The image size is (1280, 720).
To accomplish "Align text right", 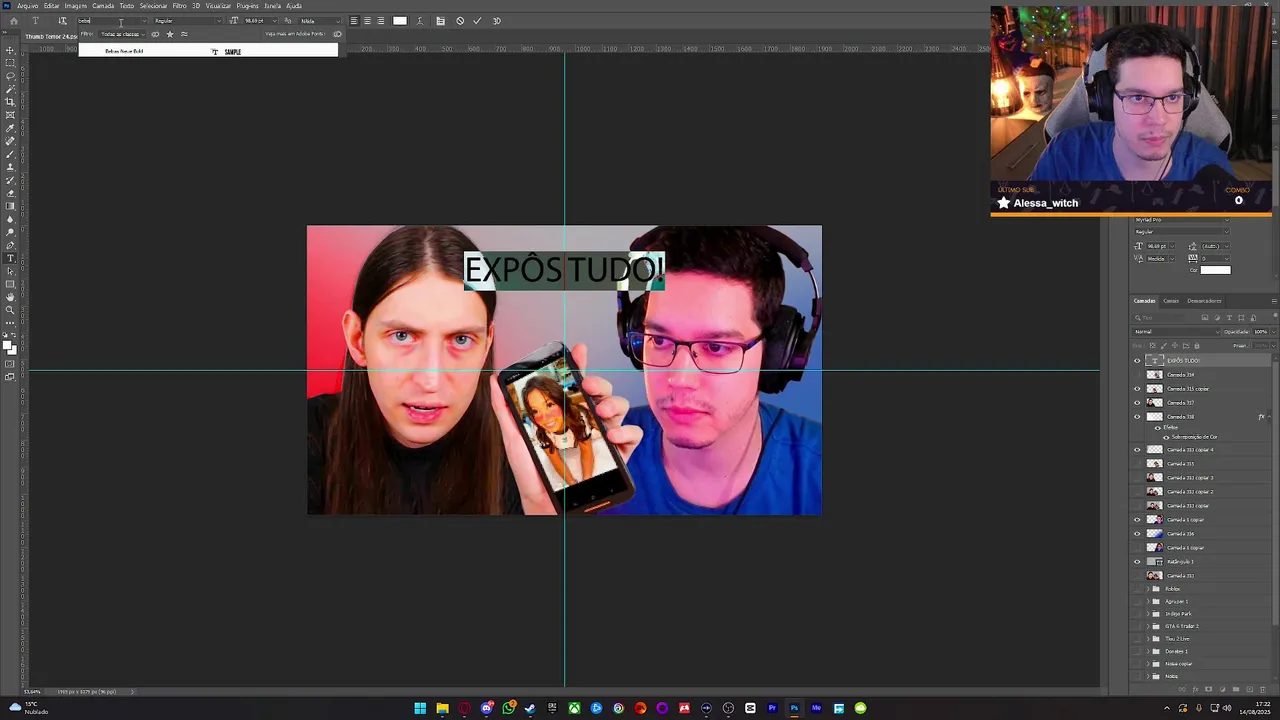I will coord(380,21).
